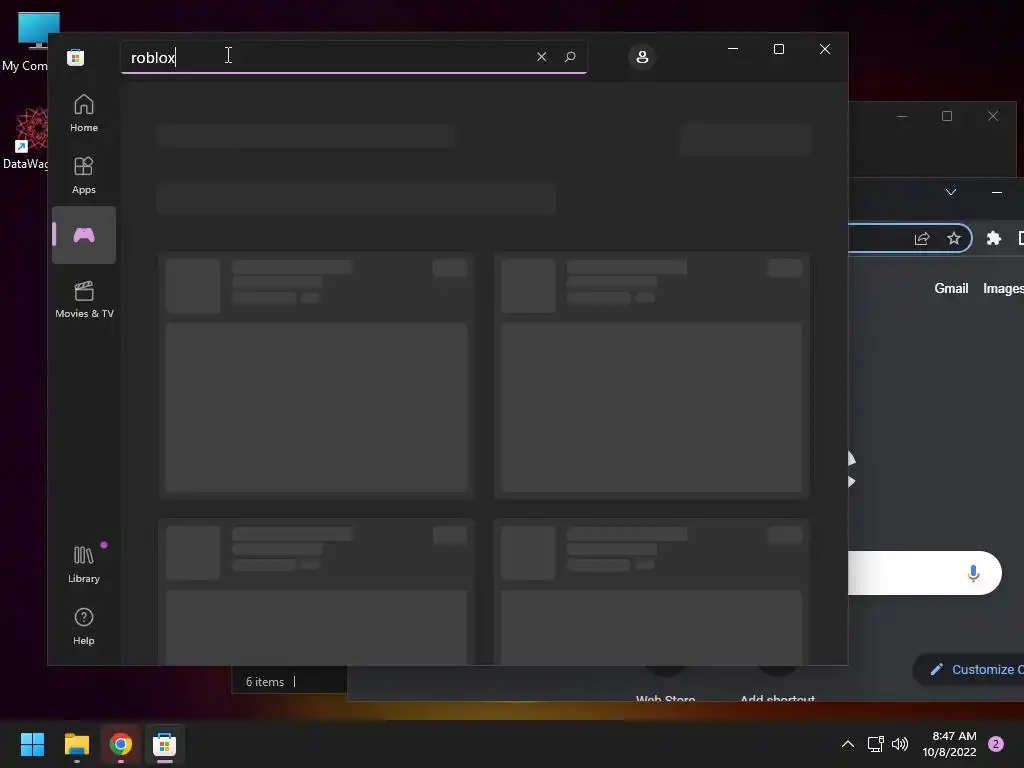Click Chrome's share page icon
This screenshot has height=768, width=1024.
922,238
